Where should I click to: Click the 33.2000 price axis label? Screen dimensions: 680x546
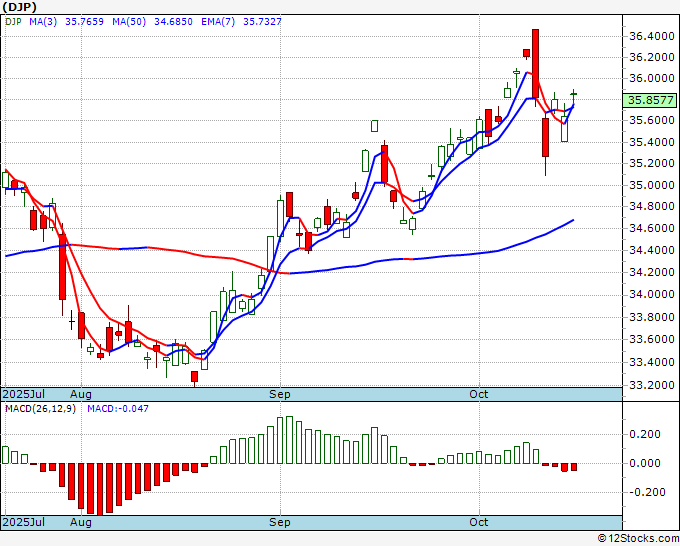(652, 385)
